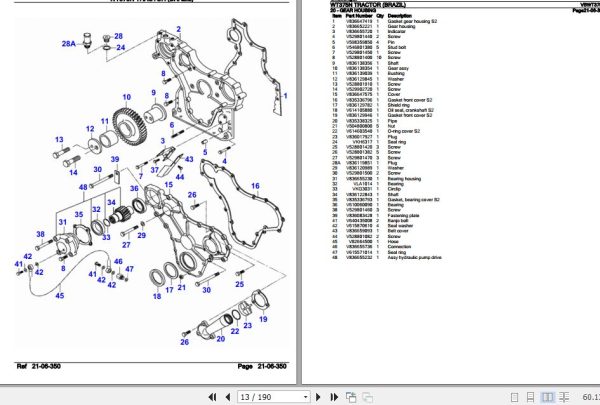Click the 'Gasket gear housing S2' description

pyautogui.click(x=412, y=21)
